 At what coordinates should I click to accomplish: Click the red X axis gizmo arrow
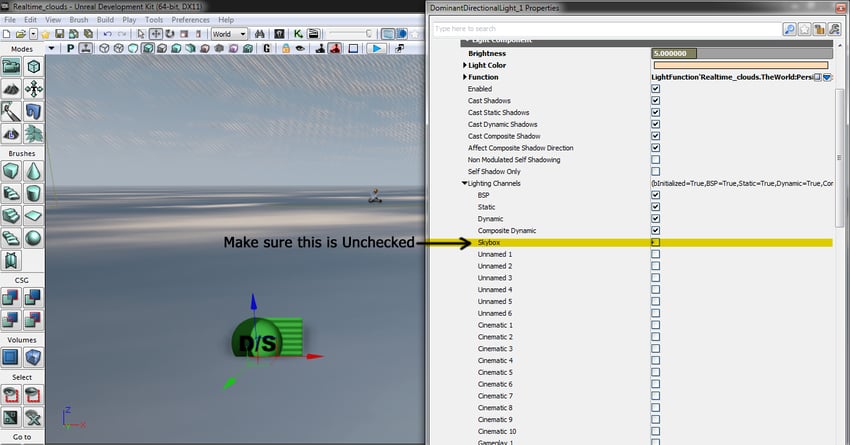pos(315,357)
